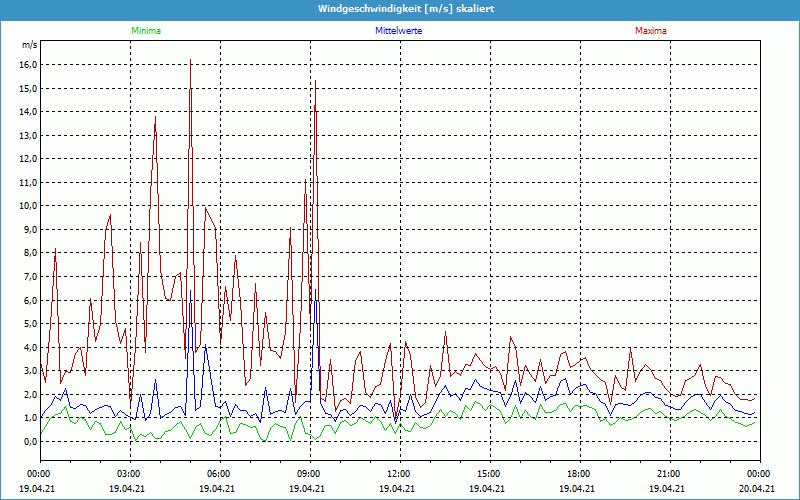The width and height of the screenshot is (800, 500).
Task: Click the 12:00 time axis label
Action: coord(397,474)
